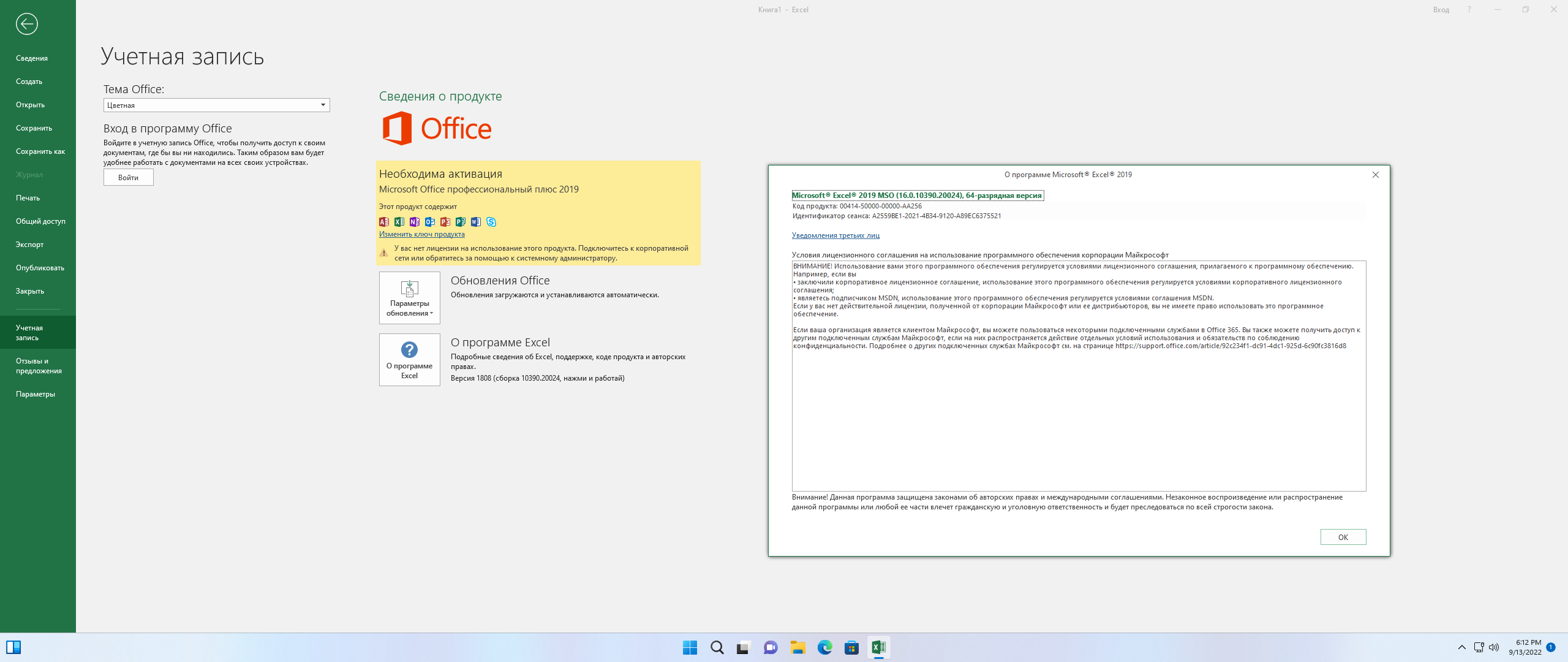Close the About Microsoft Excel 2019 dialog

coord(1376,175)
